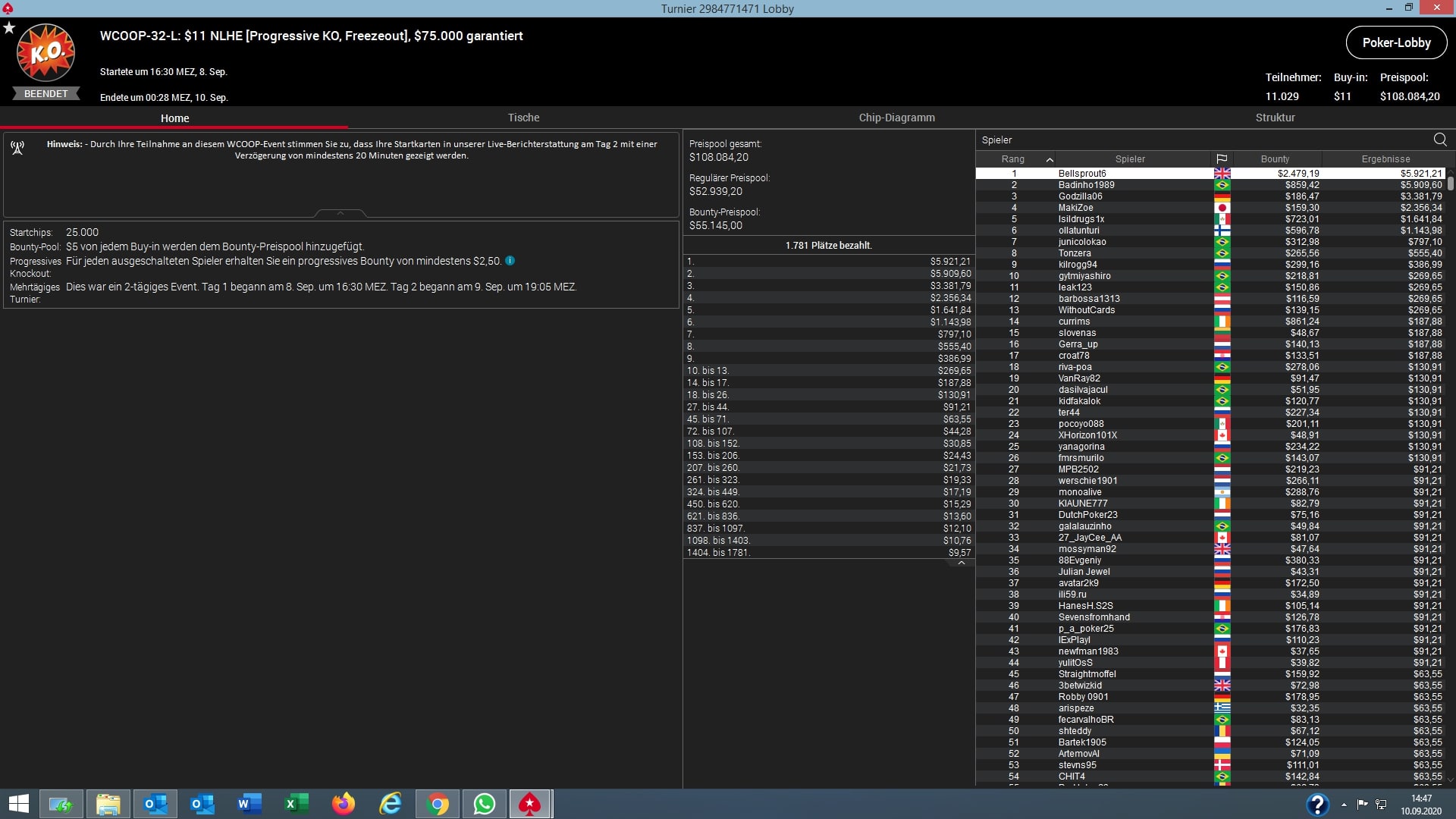The width and height of the screenshot is (1456, 819).
Task: Sort players by Rang column header
Action: 1012,159
